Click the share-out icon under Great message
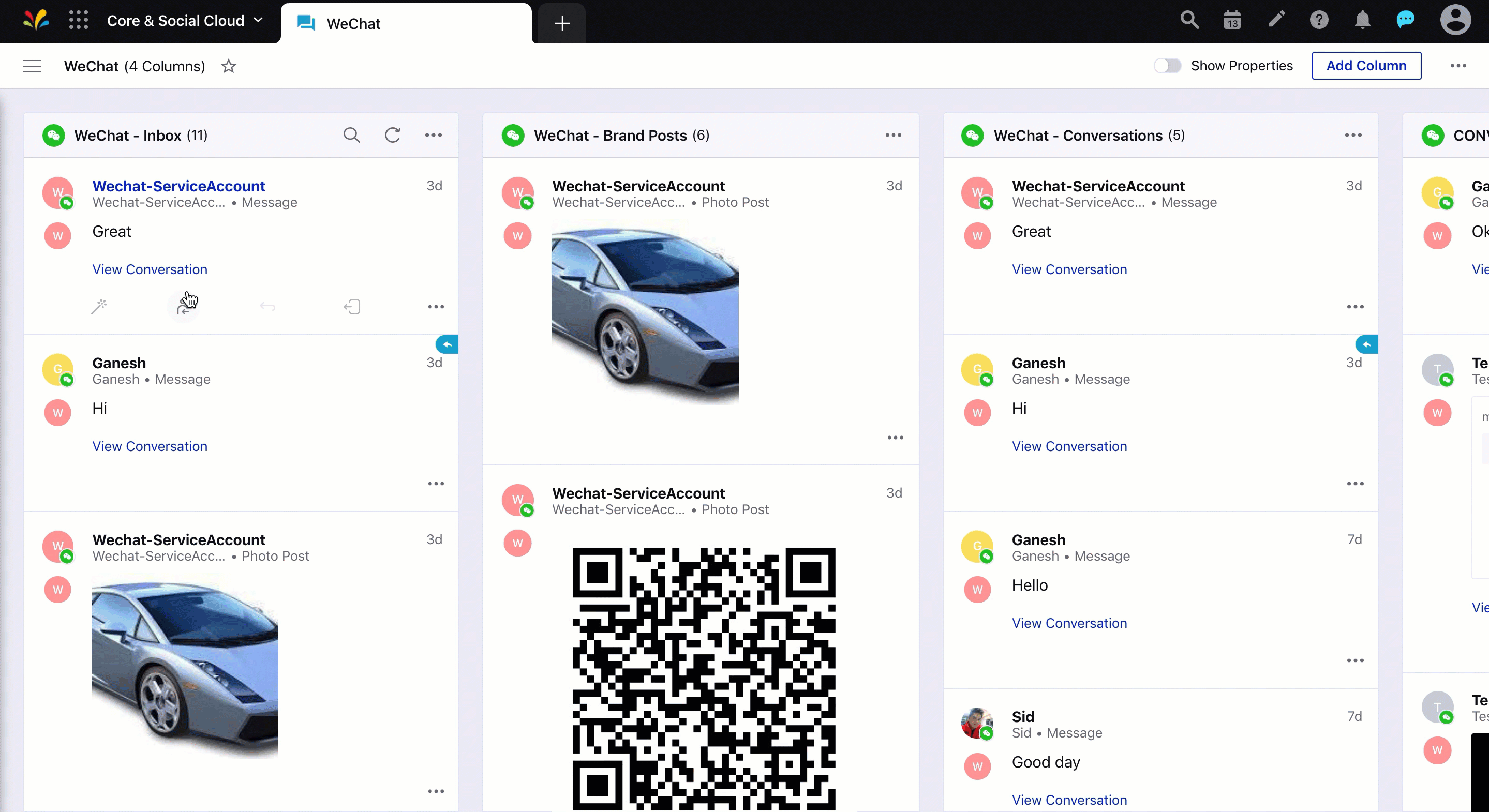 pos(351,306)
